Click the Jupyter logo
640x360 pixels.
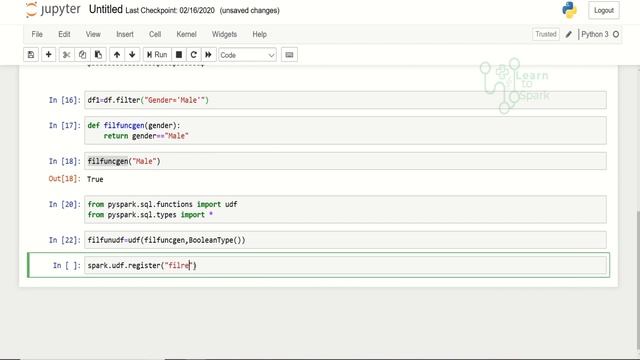53,9
